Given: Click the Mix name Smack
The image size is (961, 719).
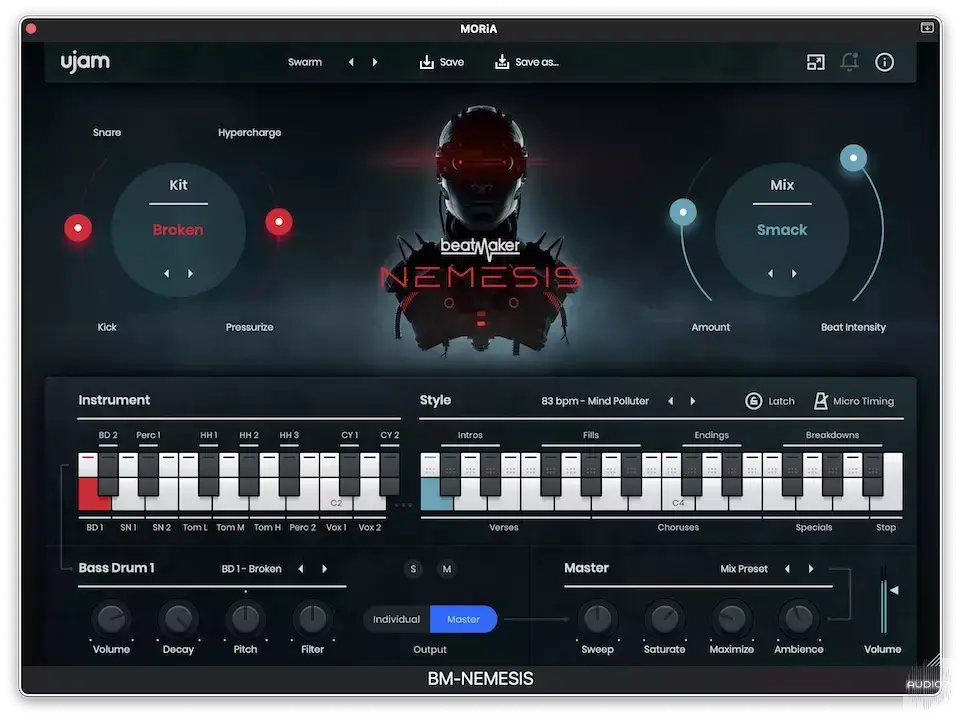Looking at the screenshot, I should point(782,230).
